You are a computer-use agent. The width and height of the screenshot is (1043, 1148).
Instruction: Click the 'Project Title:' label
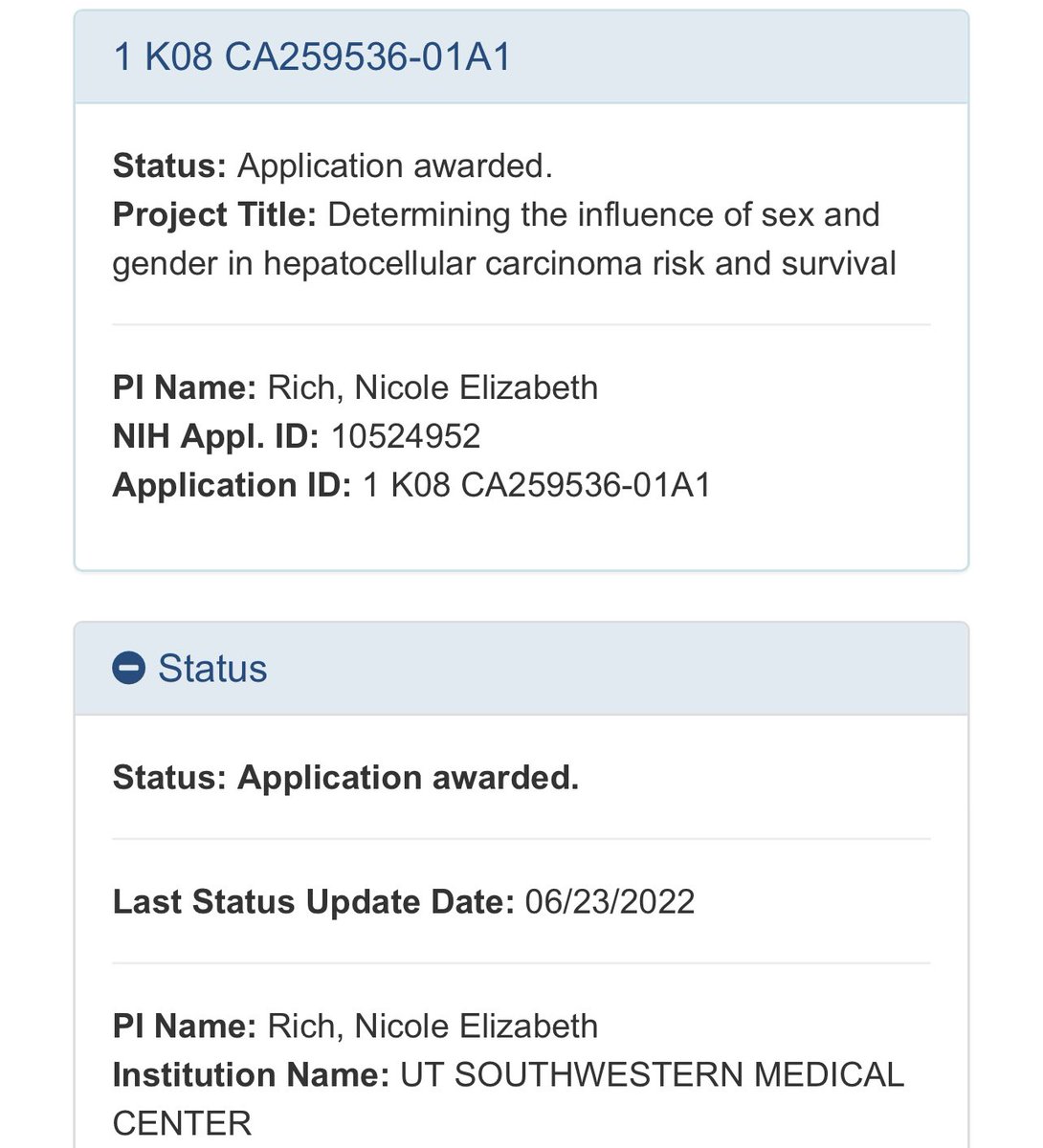214,214
